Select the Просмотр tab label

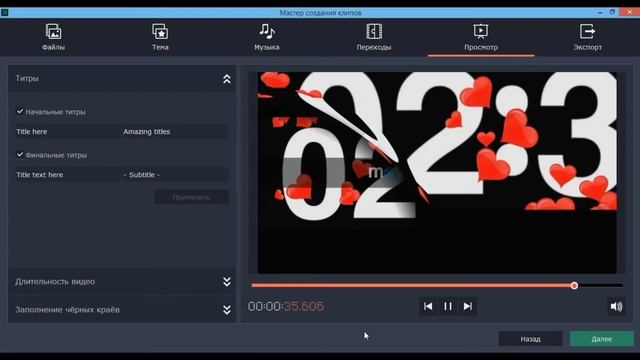pyautogui.click(x=481, y=47)
